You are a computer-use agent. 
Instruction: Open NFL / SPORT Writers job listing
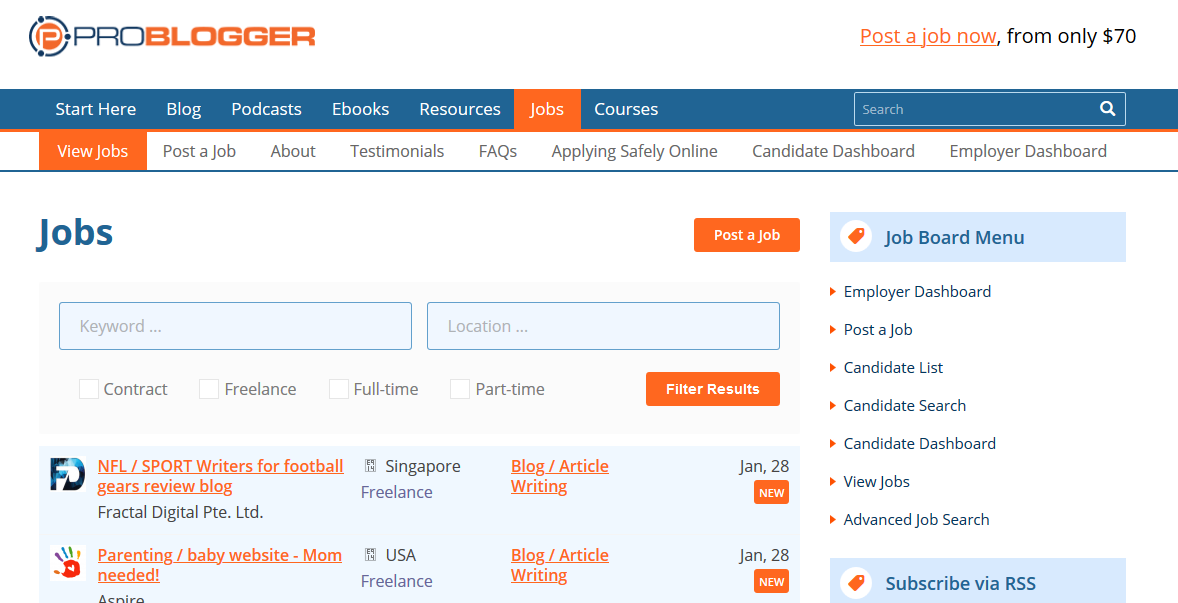pos(220,476)
